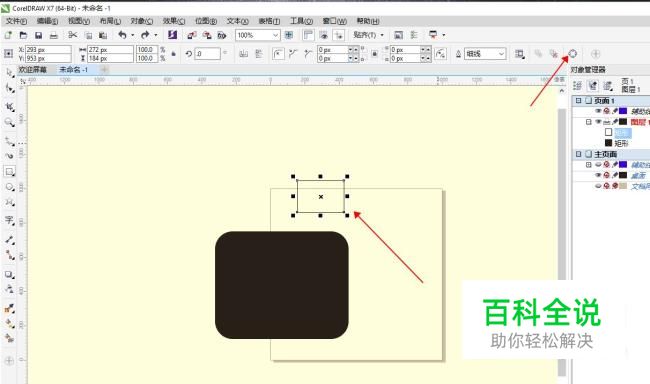
Task: Create a new document via toolbar icon
Action: (8, 35)
